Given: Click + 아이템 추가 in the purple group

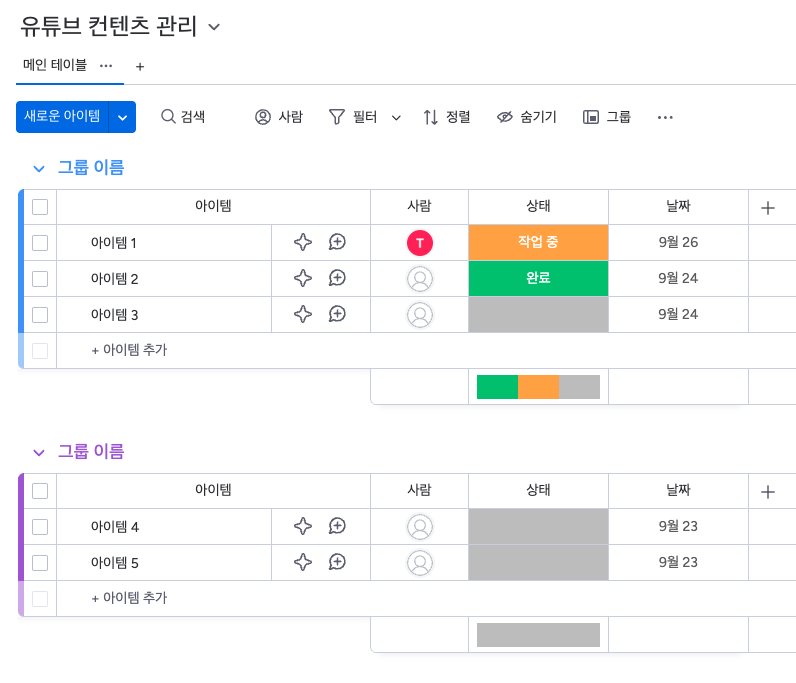Looking at the screenshot, I should (x=129, y=598).
